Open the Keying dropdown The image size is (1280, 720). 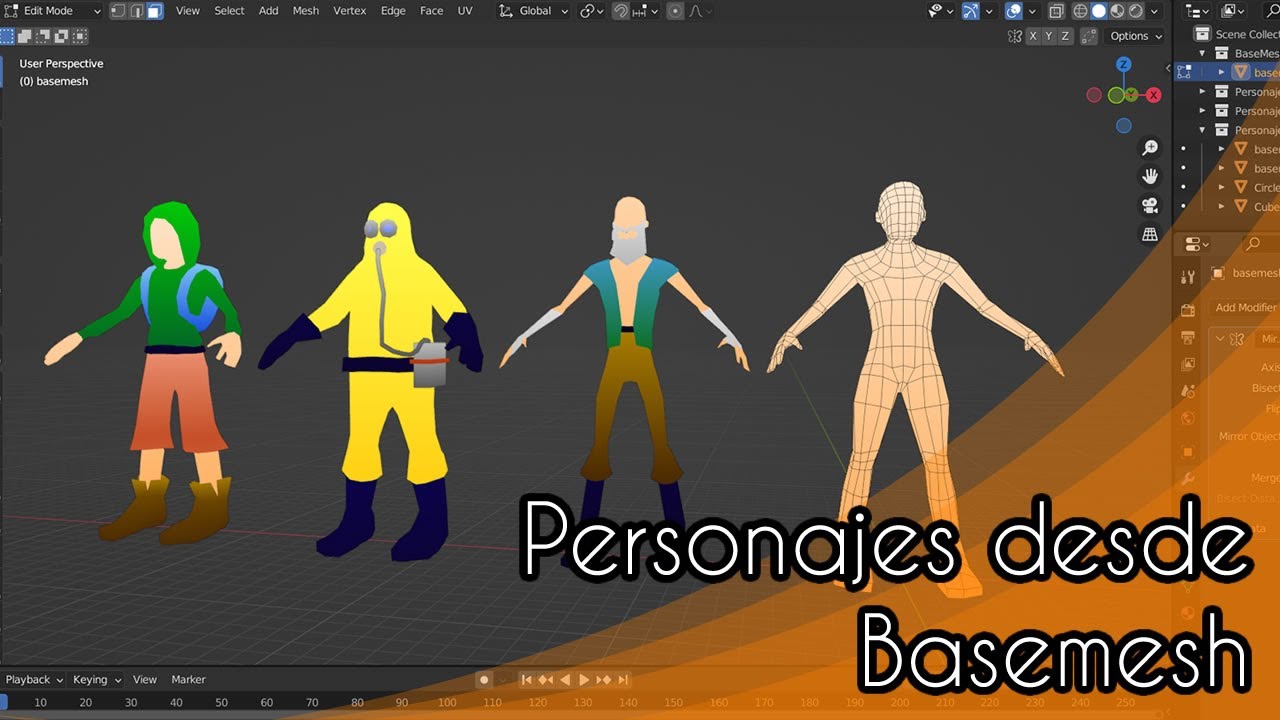96,679
